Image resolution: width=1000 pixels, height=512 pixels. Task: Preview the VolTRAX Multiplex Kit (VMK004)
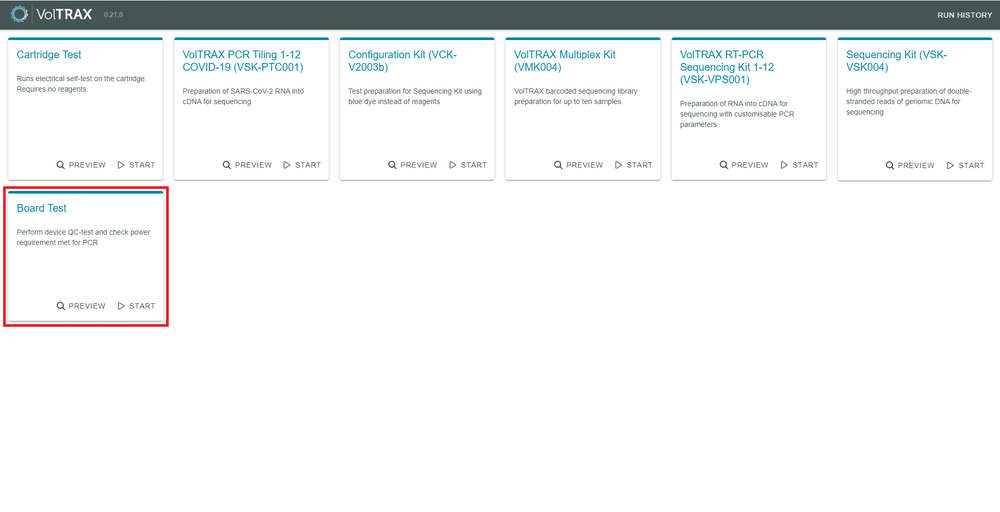tap(578, 165)
